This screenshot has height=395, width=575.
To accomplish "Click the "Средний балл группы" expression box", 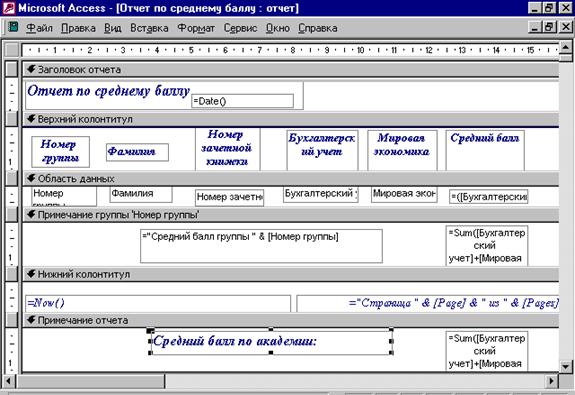I will (x=261, y=246).
